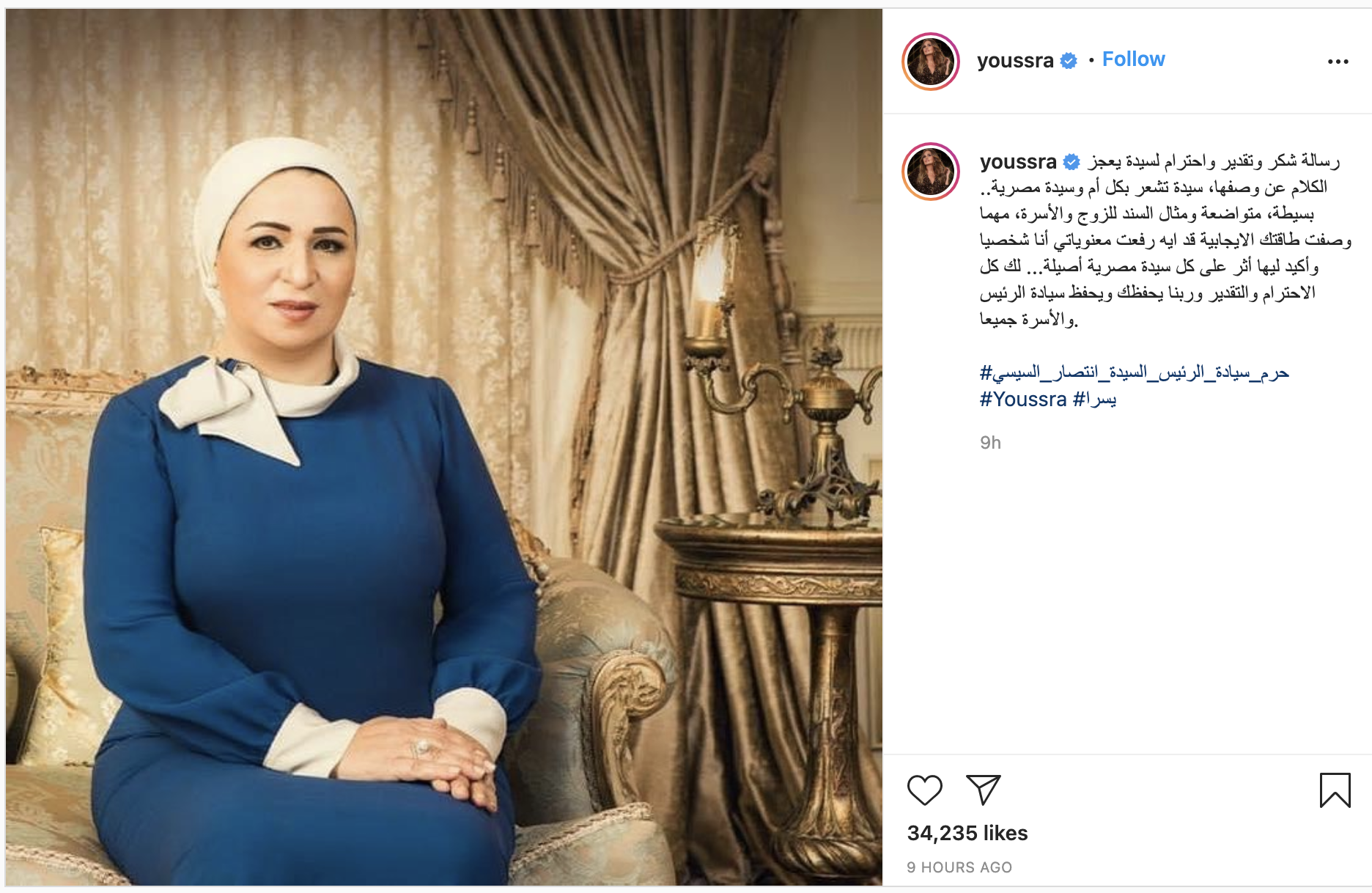Open youssra profile picture in header
1372x893 pixels.
coord(931,62)
